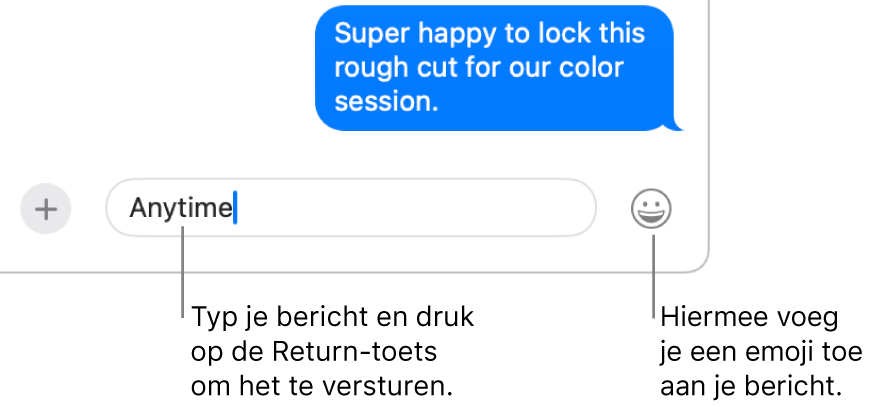Click the word 'session.' in the bubble

386,102
